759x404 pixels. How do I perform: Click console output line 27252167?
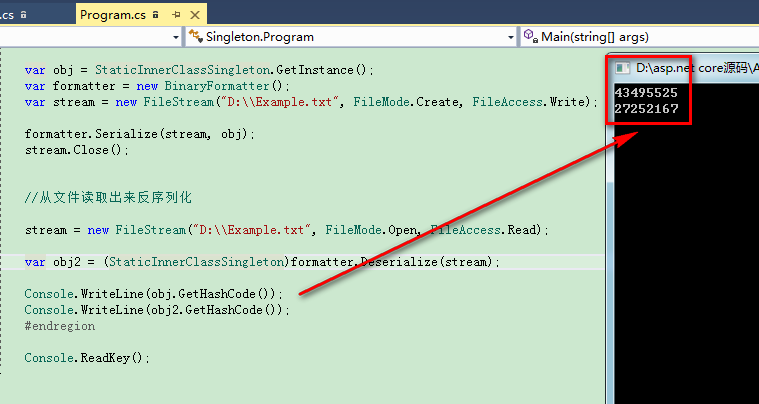pos(646,109)
